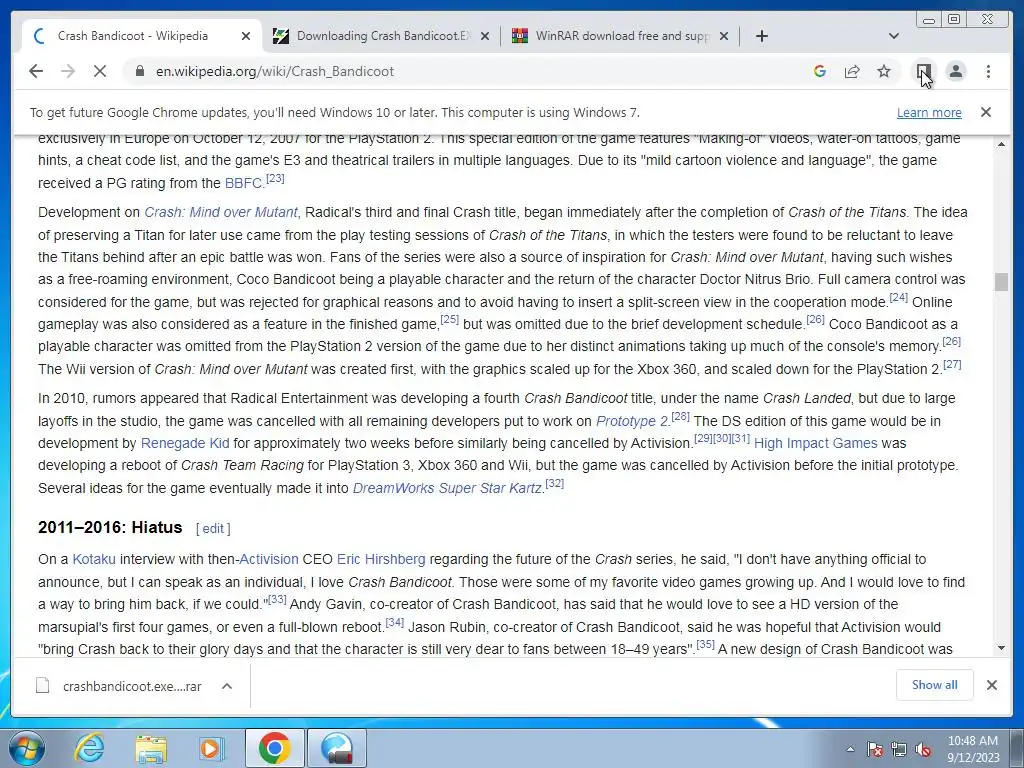Image resolution: width=1024 pixels, height=768 pixels.
Task: Switch to the Downloading Crash Bandicoot.EXE tab
Action: click(x=383, y=36)
